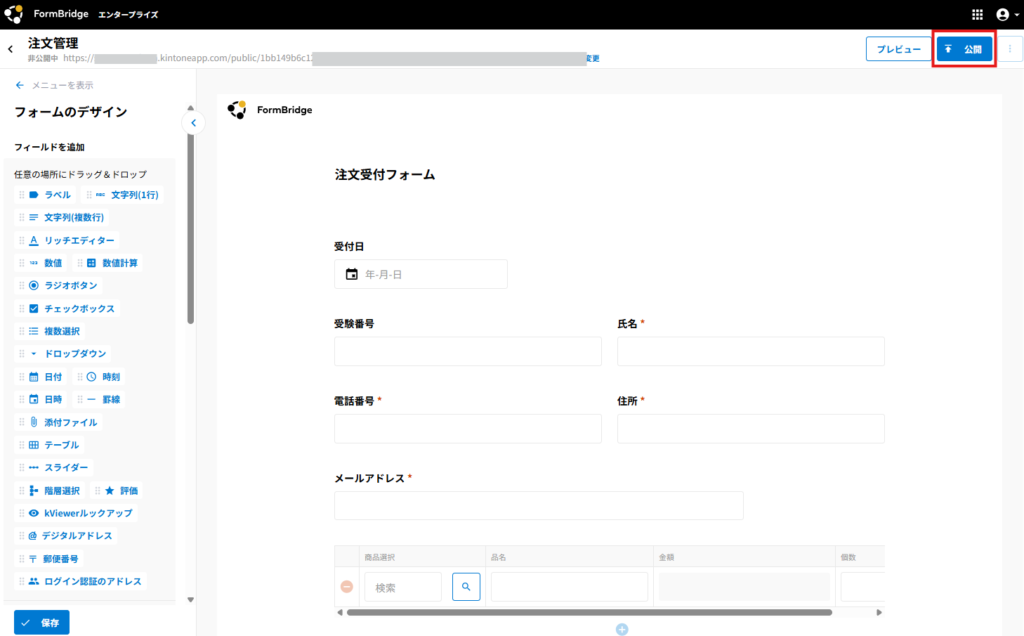Select the スライダー field item
This screenshot has width=1024, height=636.
coord(58,467)
